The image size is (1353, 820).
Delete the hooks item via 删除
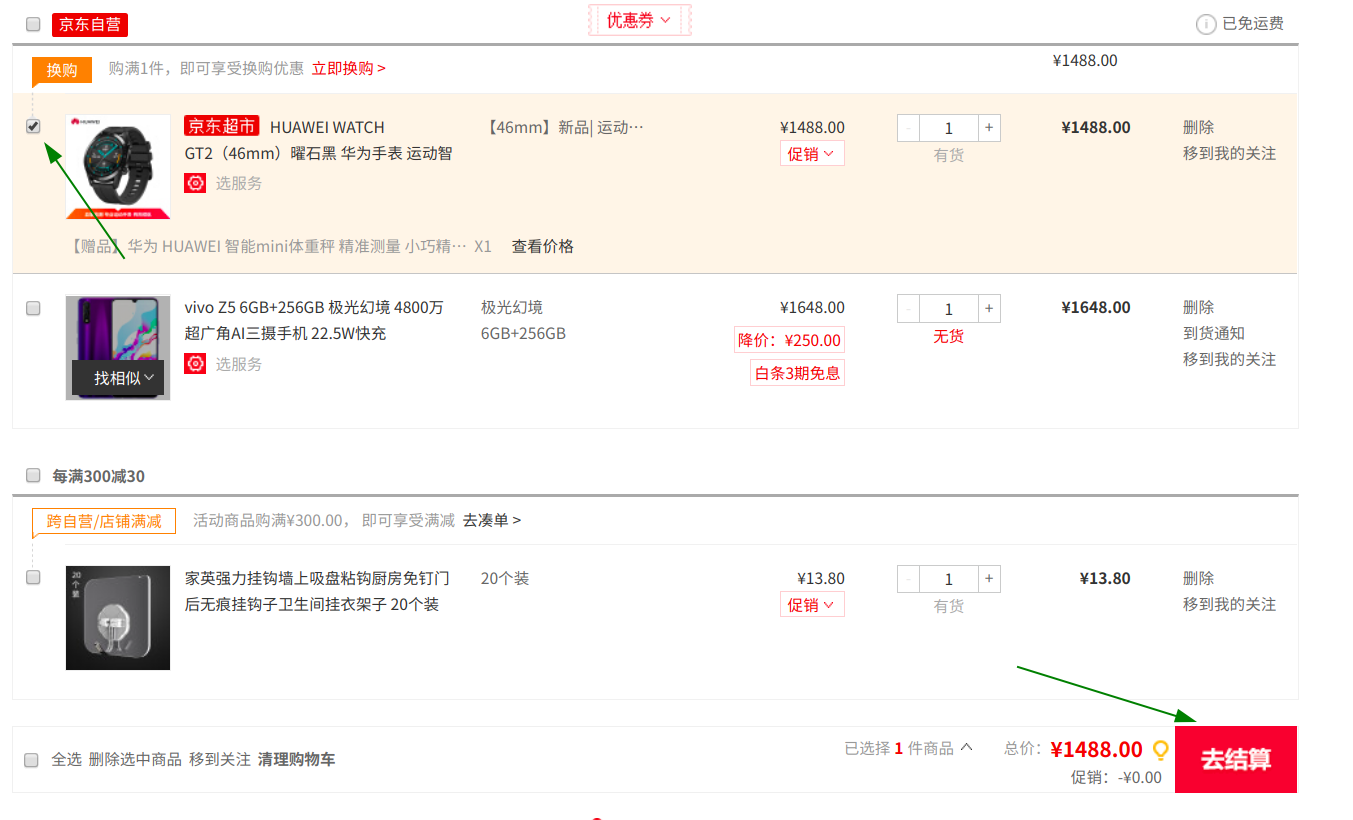[1198, 578]
